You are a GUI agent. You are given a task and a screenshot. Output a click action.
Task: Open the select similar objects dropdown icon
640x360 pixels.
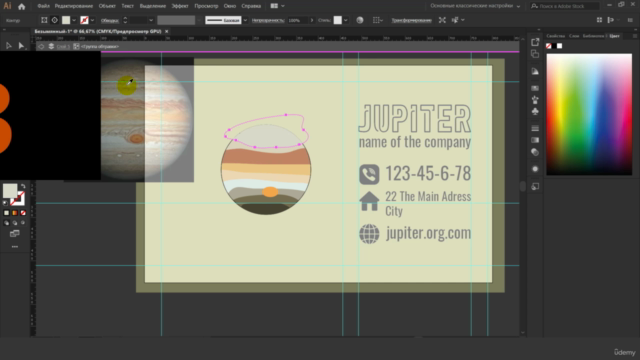pos(458,20)
